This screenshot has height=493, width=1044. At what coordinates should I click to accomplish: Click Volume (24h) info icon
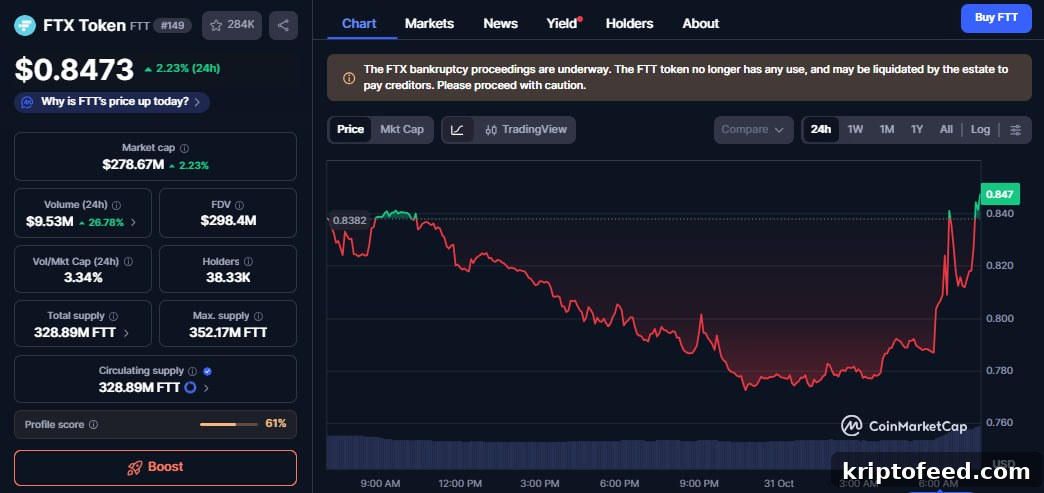[117, 205]
